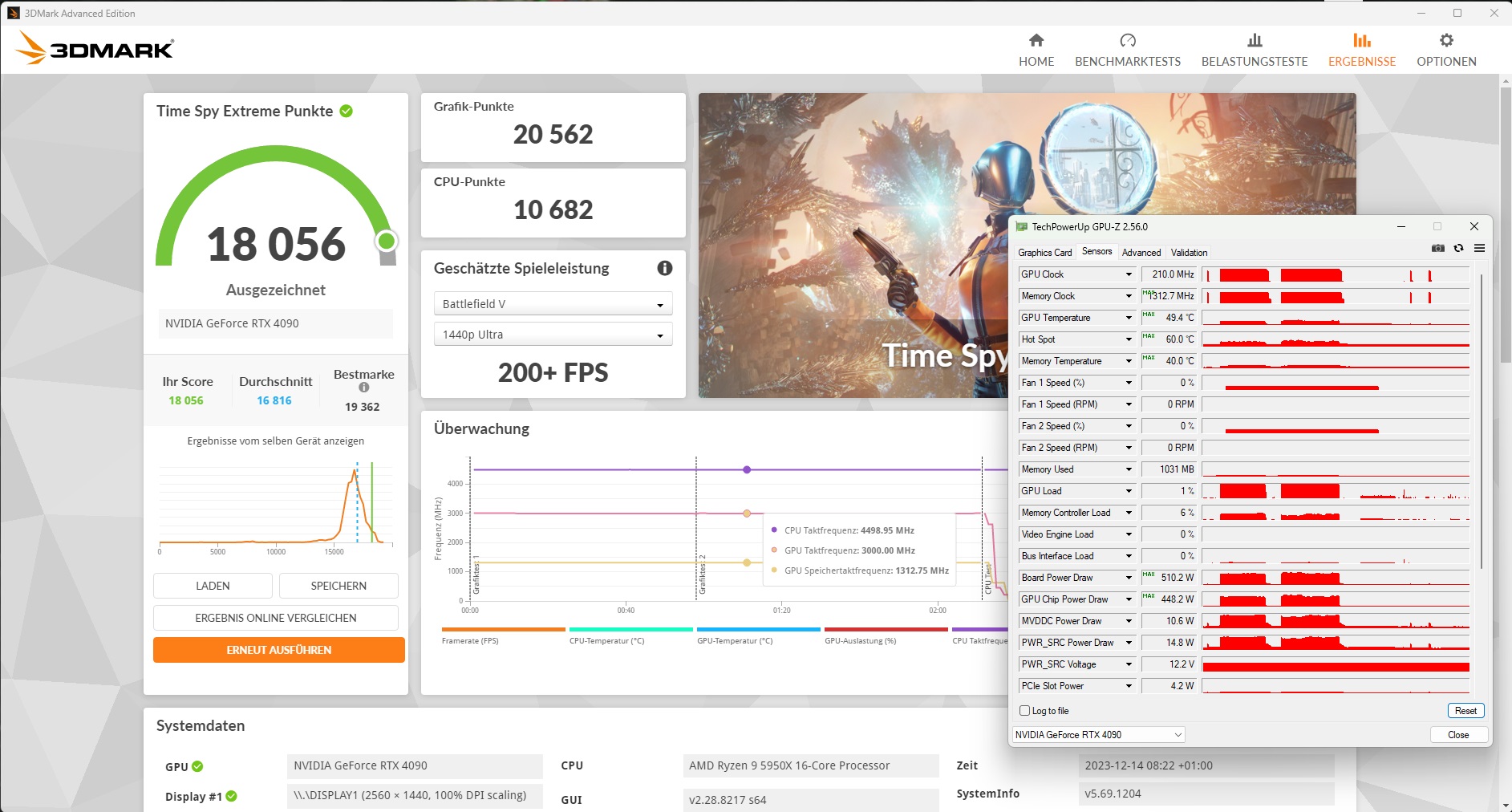Click the blue GPU-Temperatur legend bar
The height and width of the screenshot is (812, 1512).
[x=759, y=629]
